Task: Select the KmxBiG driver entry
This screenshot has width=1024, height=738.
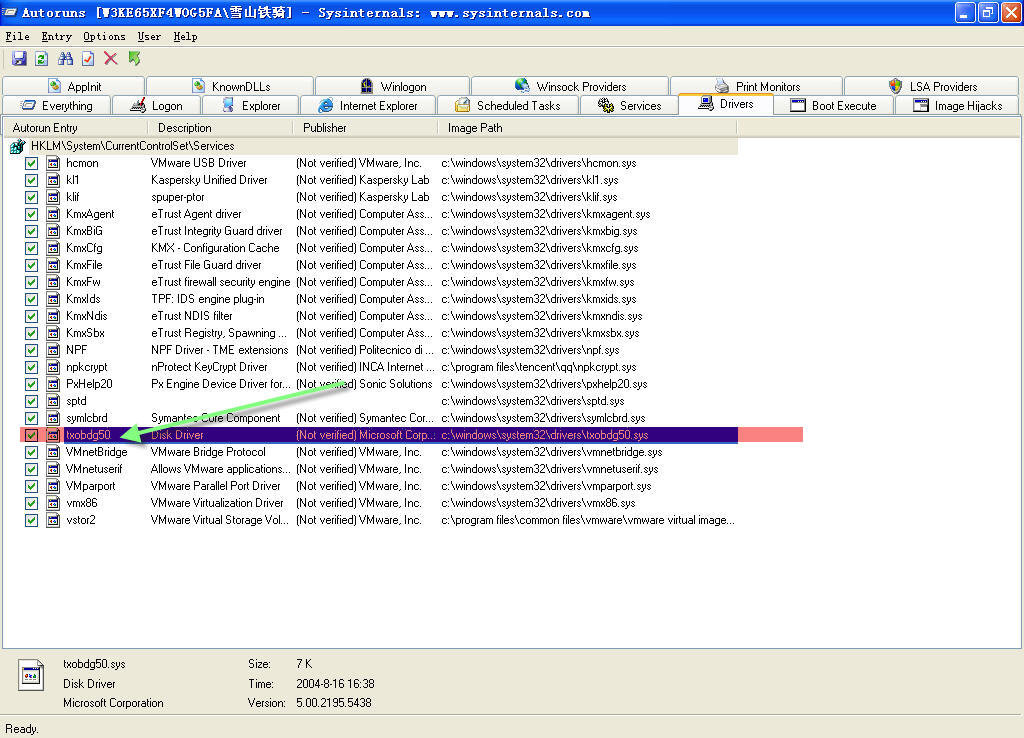Action: pyautogui.click(x=84, y=231)
